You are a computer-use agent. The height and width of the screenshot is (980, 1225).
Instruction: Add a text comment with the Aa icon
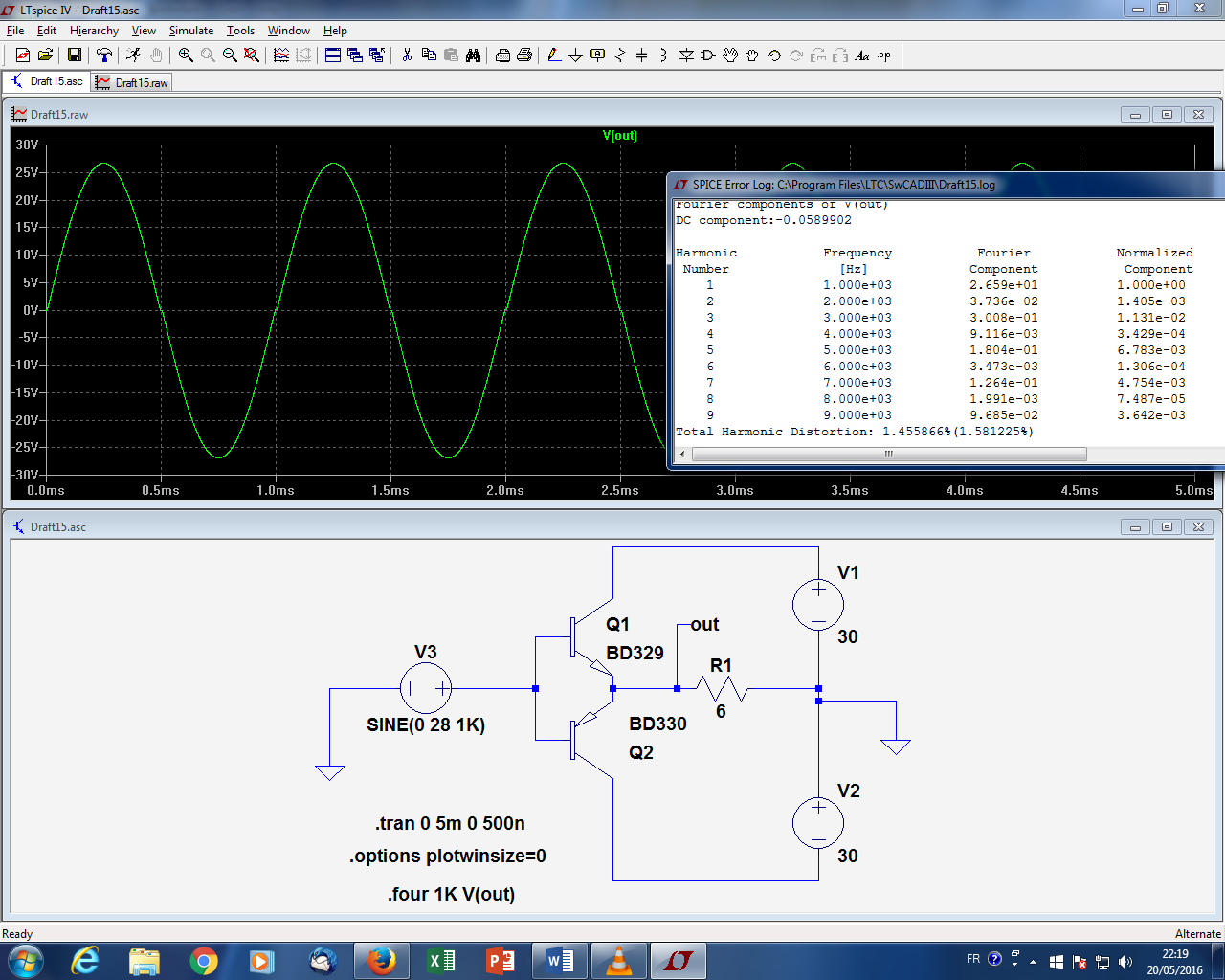(x=862, y=56)
